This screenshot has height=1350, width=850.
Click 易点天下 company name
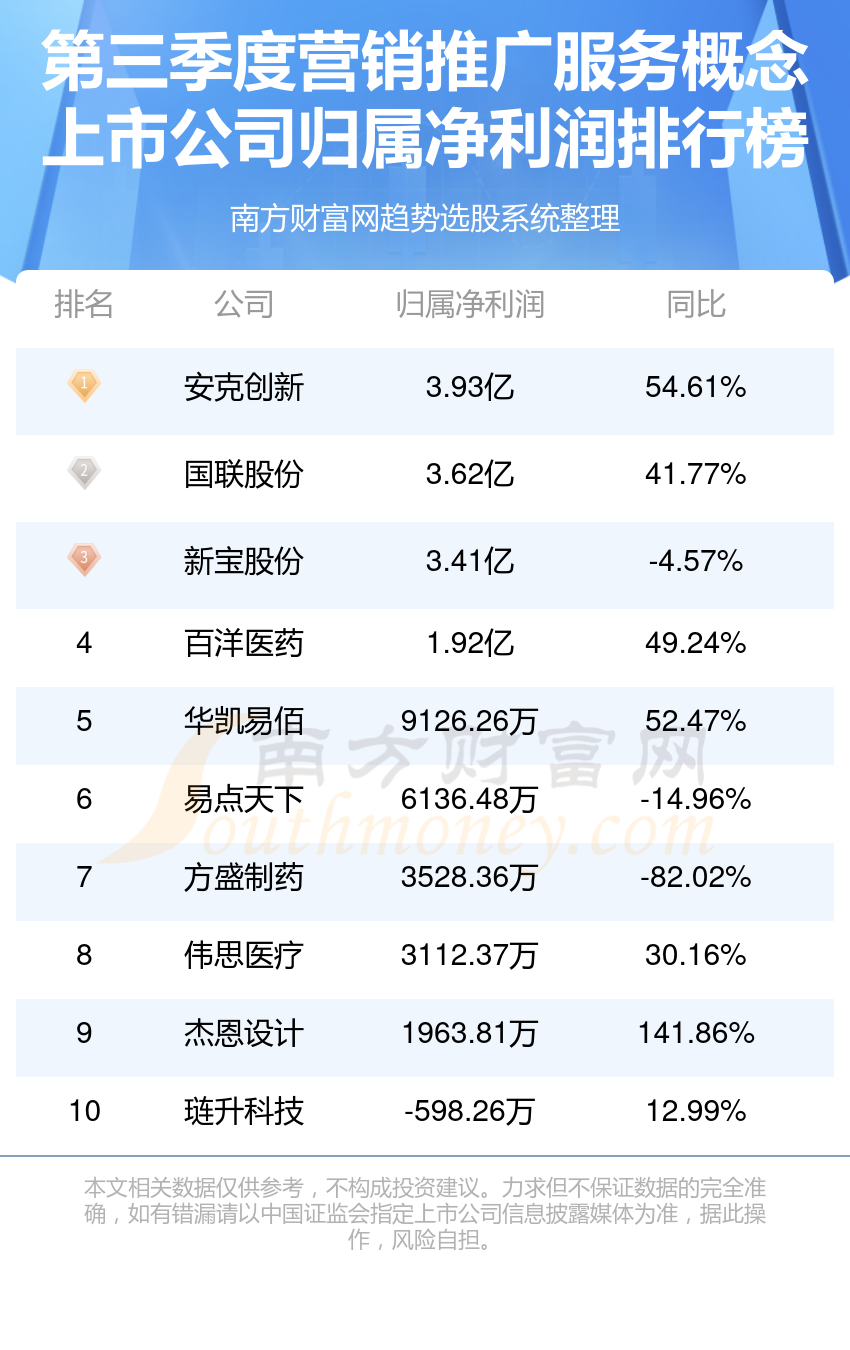click(x=244, y=799)
